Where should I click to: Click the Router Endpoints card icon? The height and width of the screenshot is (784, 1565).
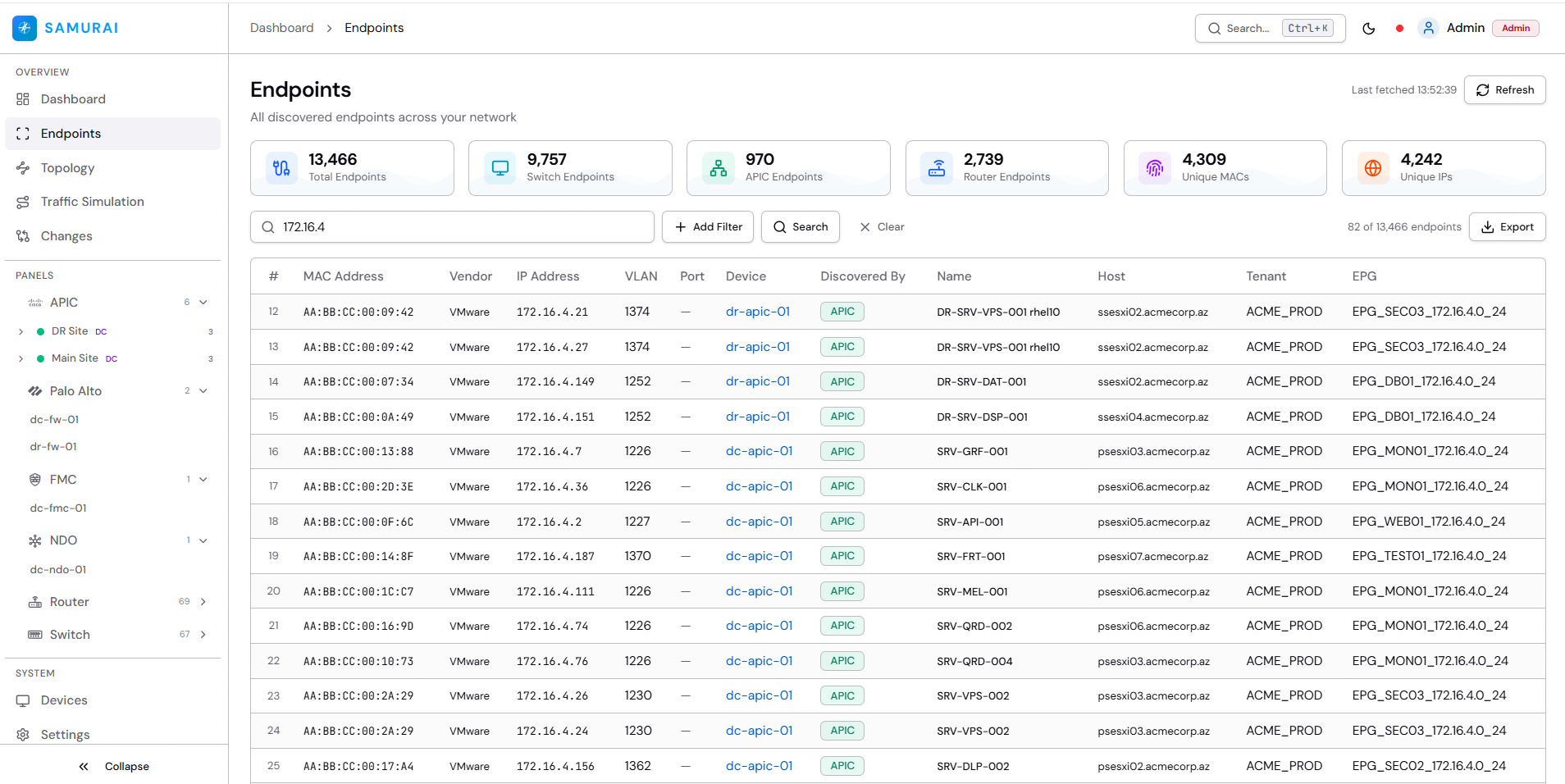tap(936, 168)
